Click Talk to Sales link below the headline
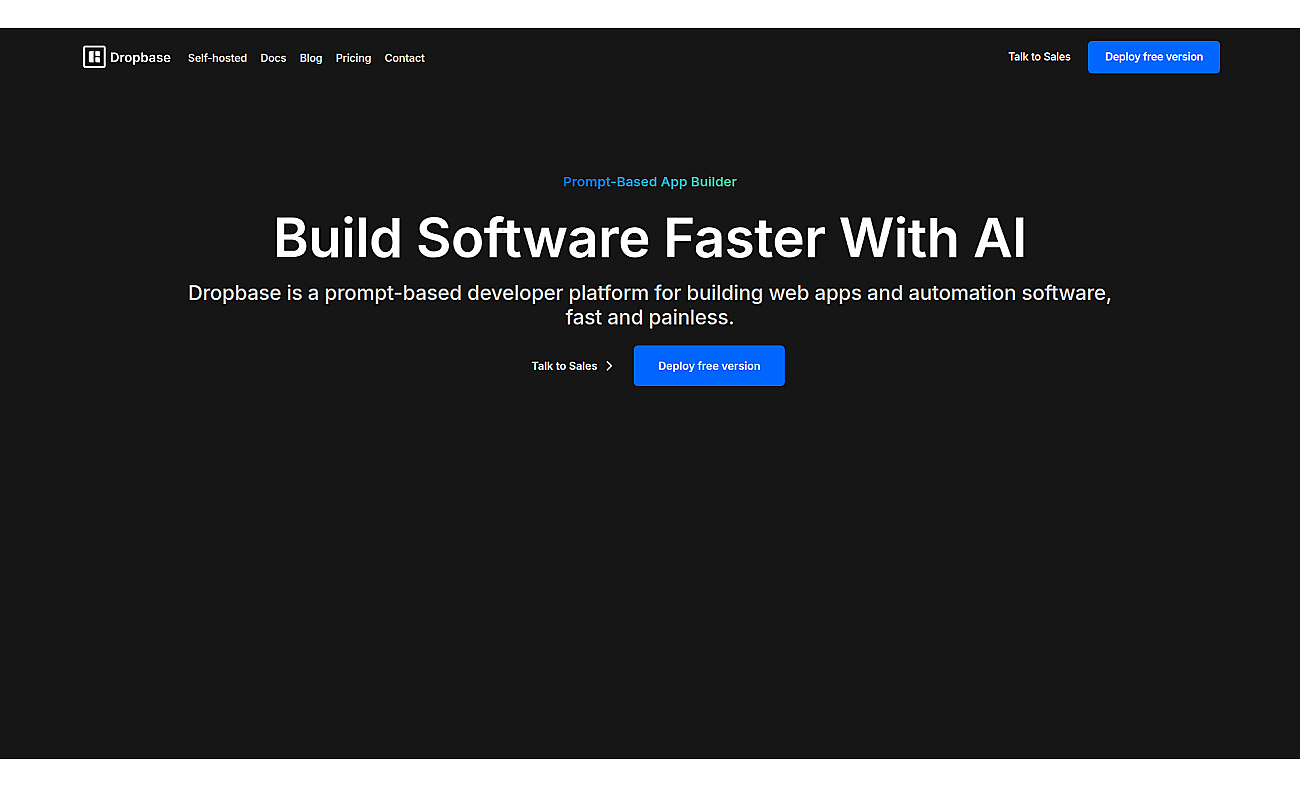 tap(564, 366)
